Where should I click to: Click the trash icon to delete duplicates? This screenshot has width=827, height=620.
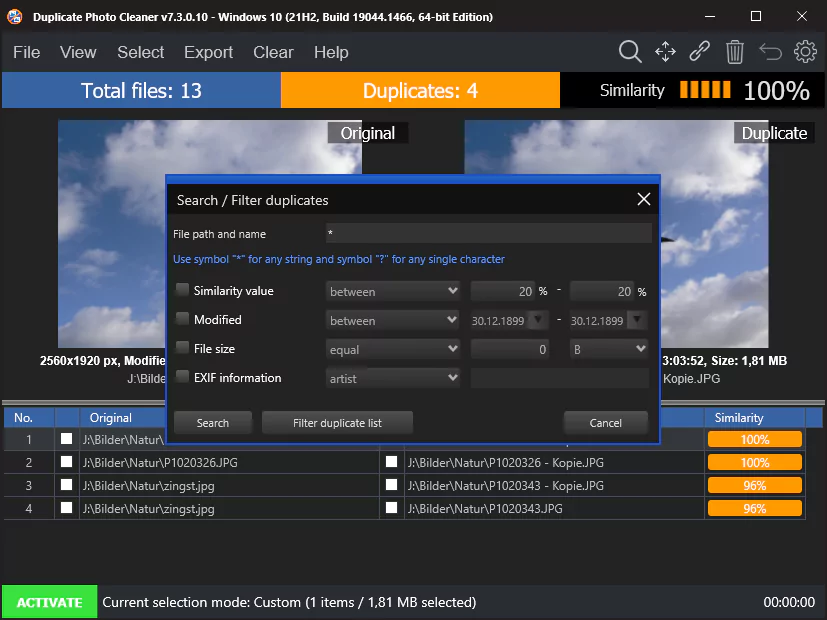(734, 51)
